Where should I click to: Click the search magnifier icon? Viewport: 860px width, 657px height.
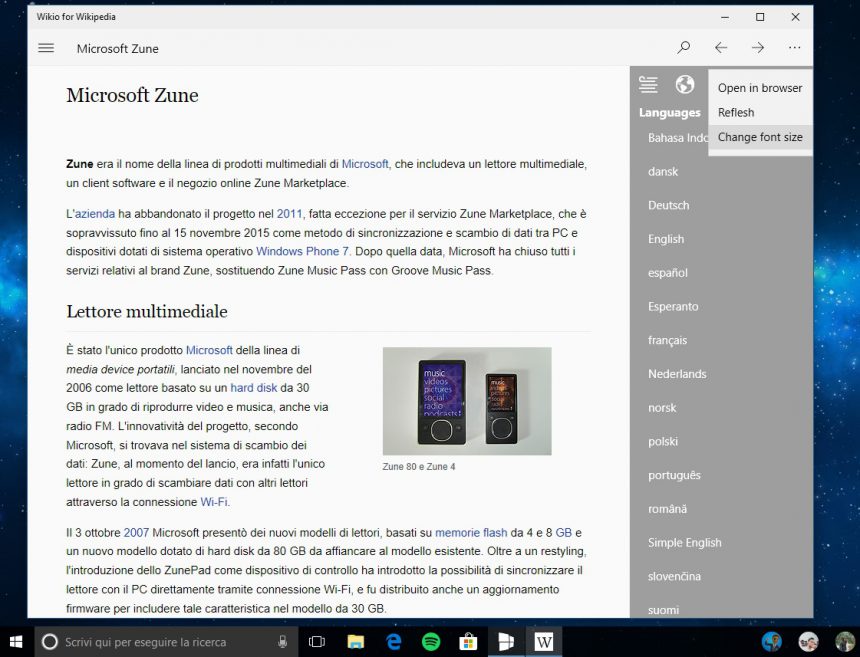pos(684,47)
